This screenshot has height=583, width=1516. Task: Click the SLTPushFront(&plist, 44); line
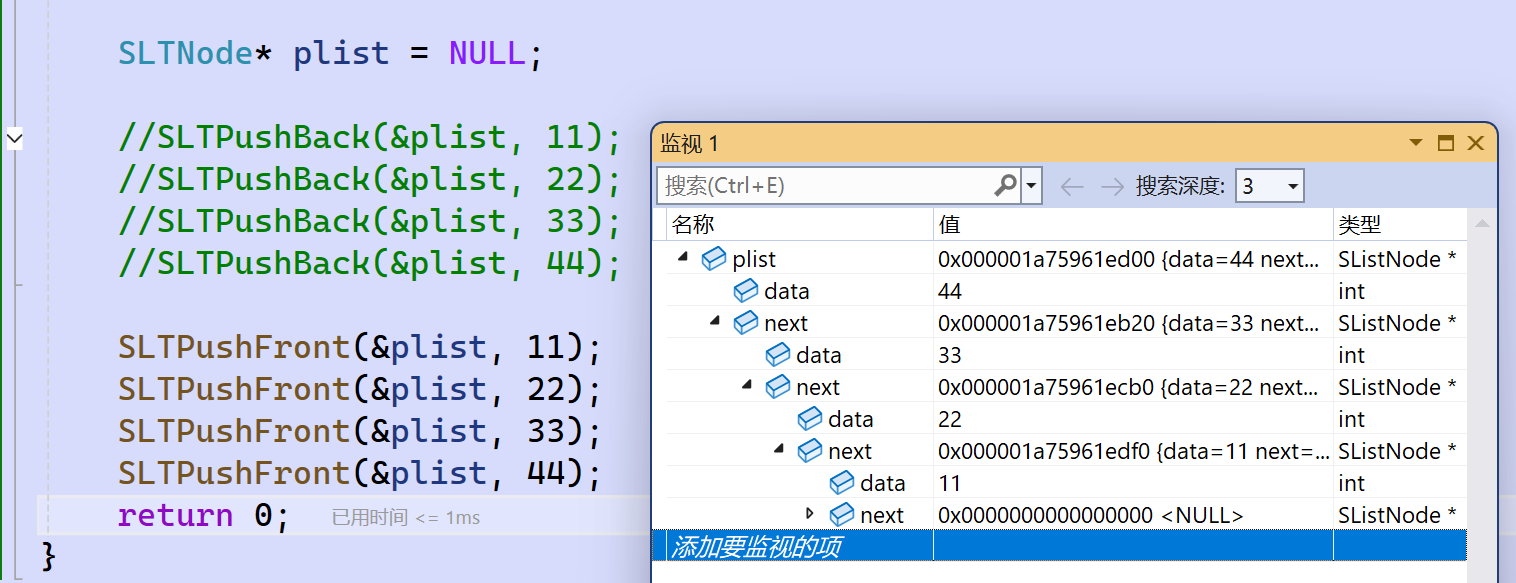[x=360, y=474]
